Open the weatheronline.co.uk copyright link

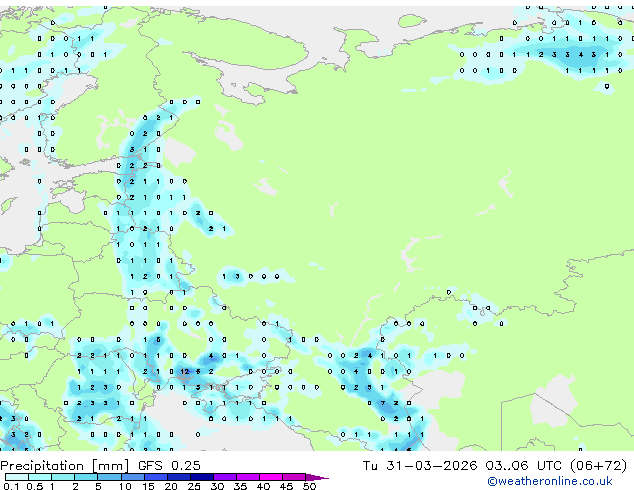(x=550, y=481)
